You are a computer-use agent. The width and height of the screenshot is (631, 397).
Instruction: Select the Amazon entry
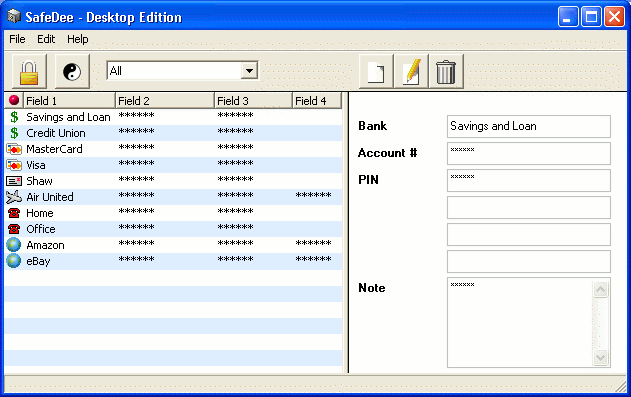[173, 245]
